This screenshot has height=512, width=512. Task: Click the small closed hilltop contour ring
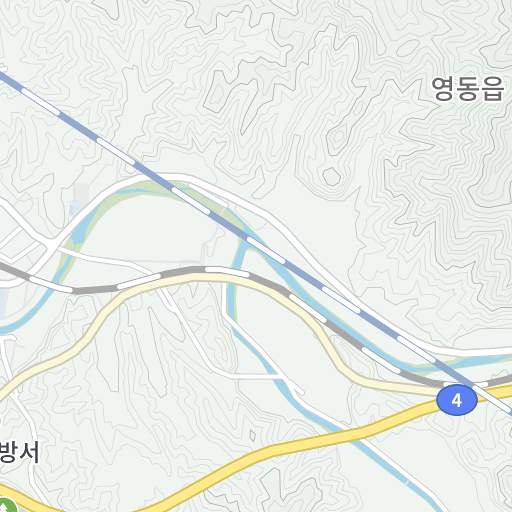[332, 177]
